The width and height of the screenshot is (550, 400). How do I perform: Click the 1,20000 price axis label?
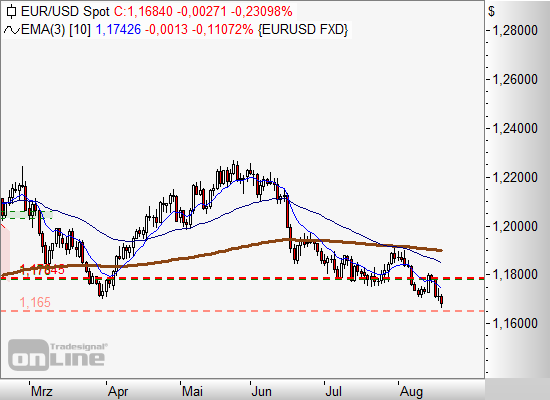pos(515,226)
